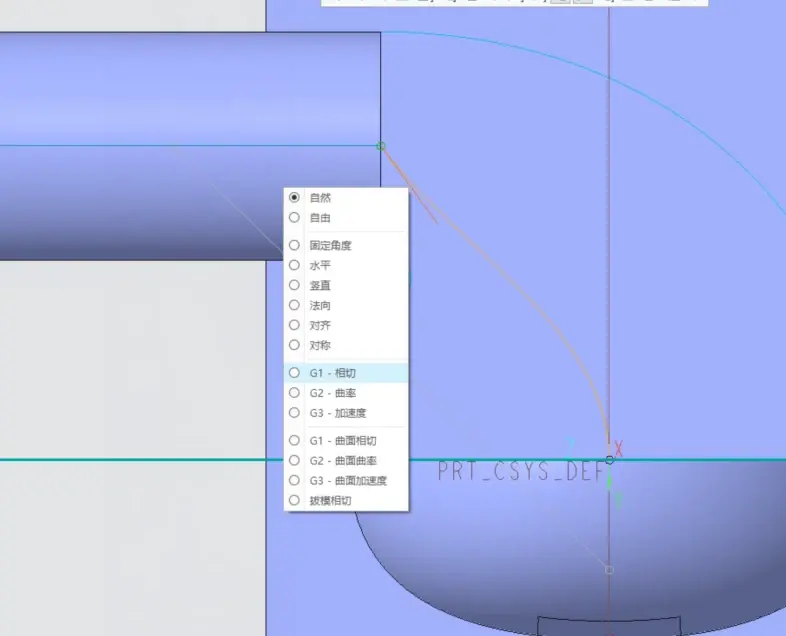Select the 竖直 constraint option
The width and height of the screenshot is (786, 636).
pyautogui.click(x=346, y=285)
